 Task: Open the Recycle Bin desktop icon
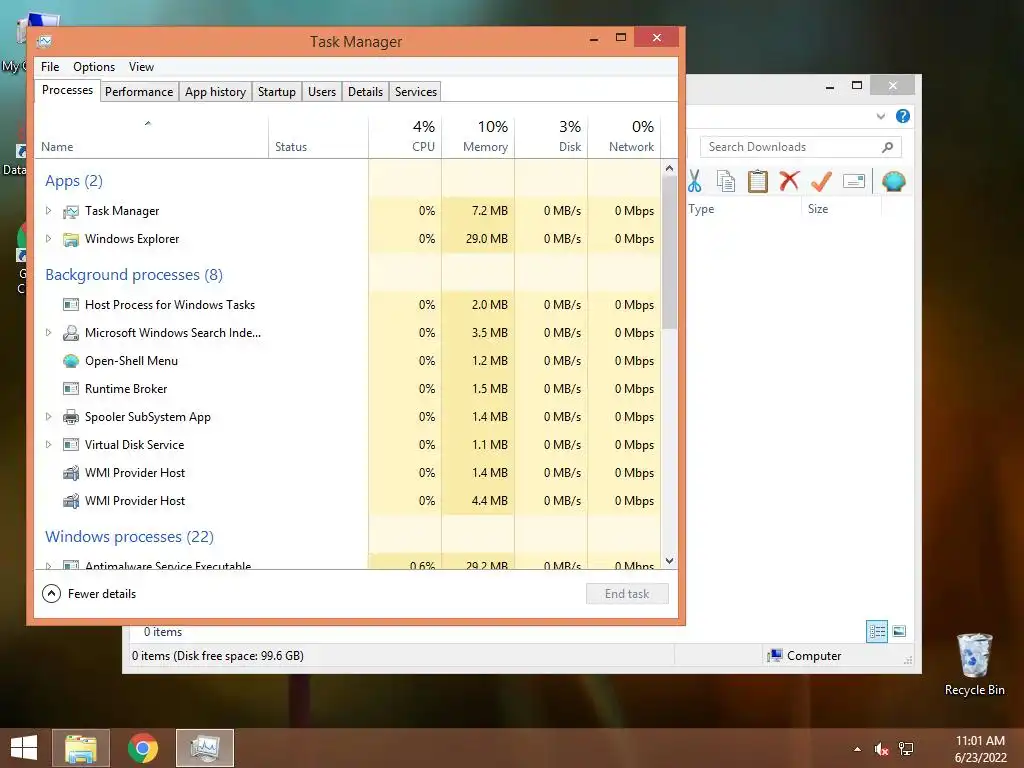click(x=974, y=664)
